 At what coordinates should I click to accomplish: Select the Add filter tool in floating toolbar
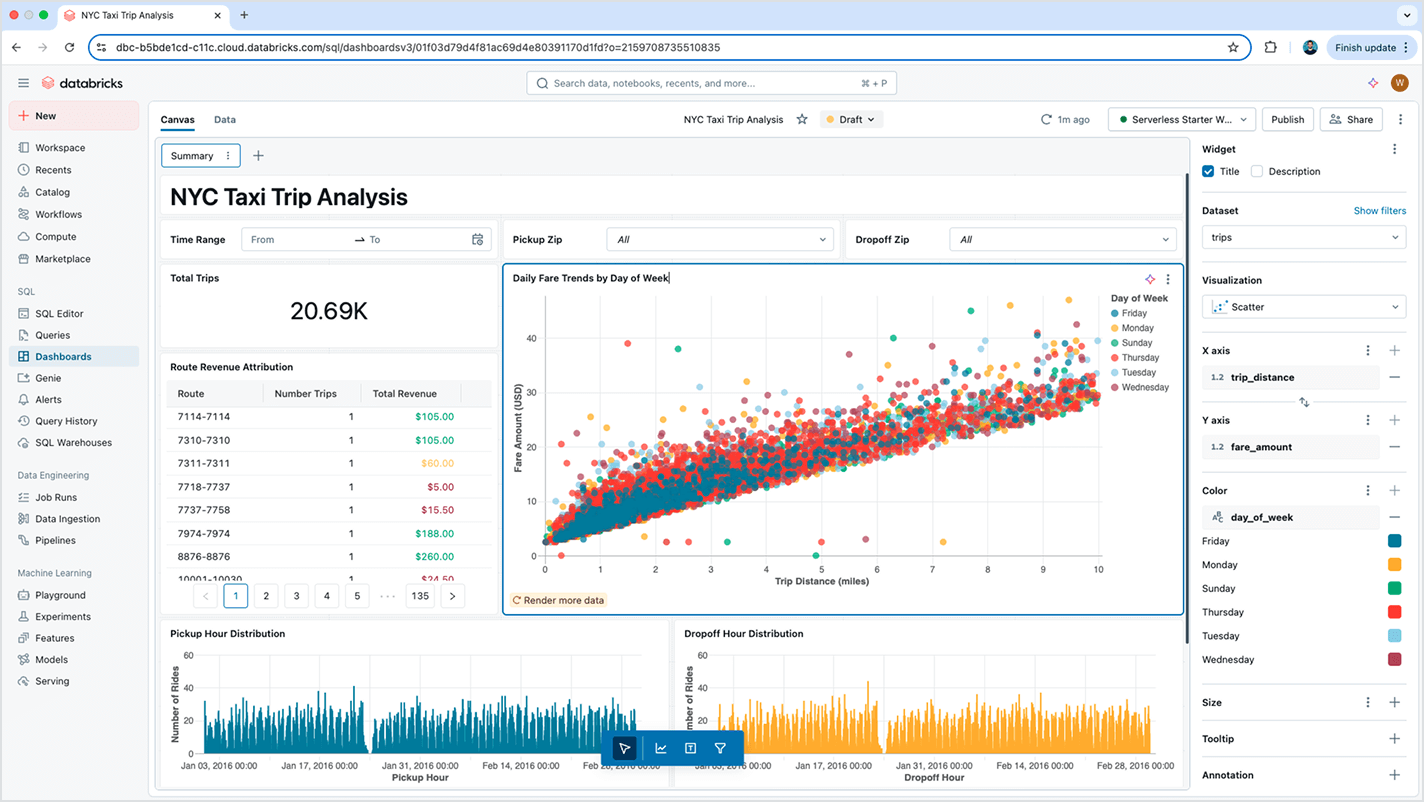coord(720,747)
